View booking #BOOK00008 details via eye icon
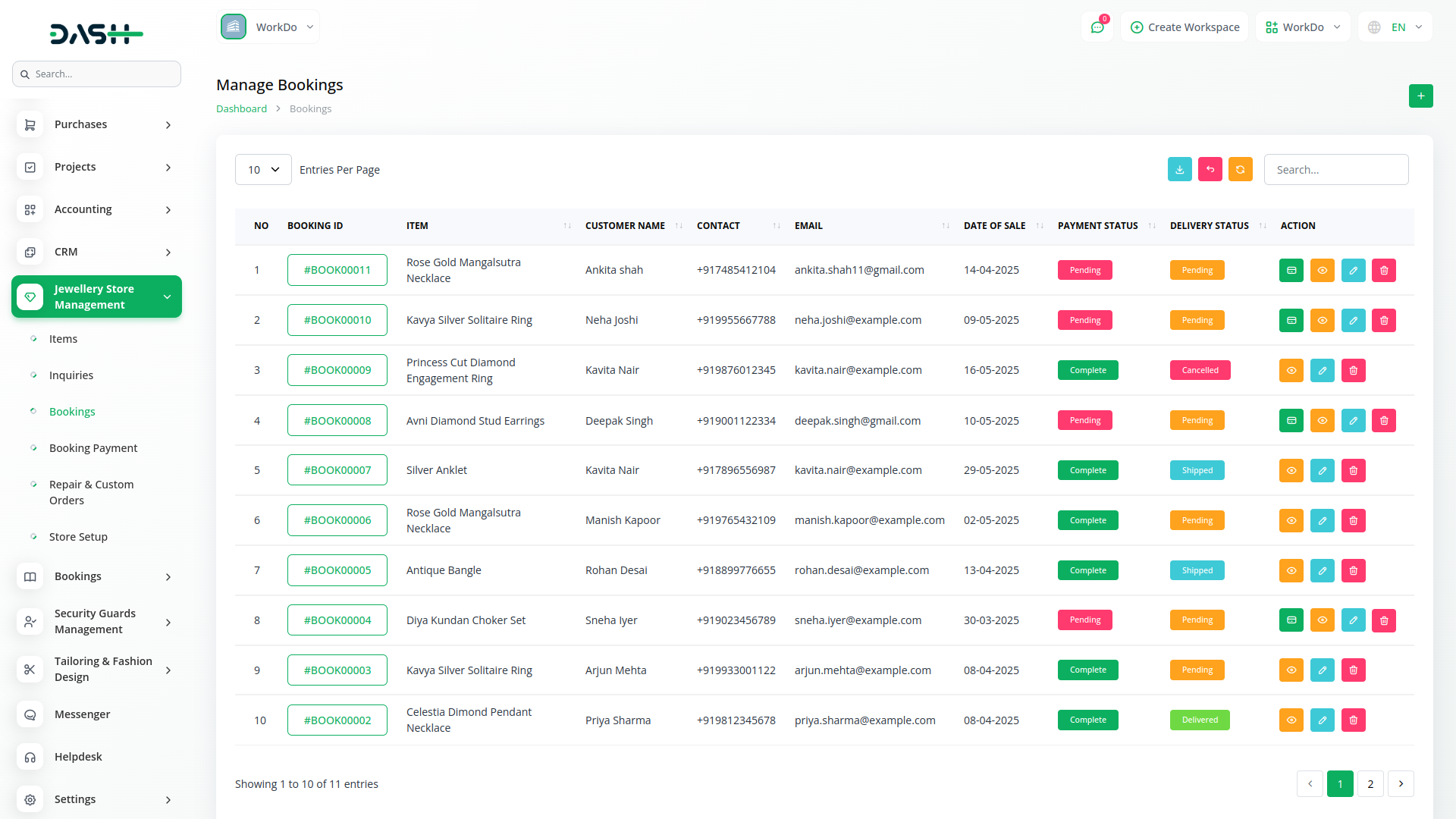The height and width of the screenshot is (819, 1456). coord(1322,421)
